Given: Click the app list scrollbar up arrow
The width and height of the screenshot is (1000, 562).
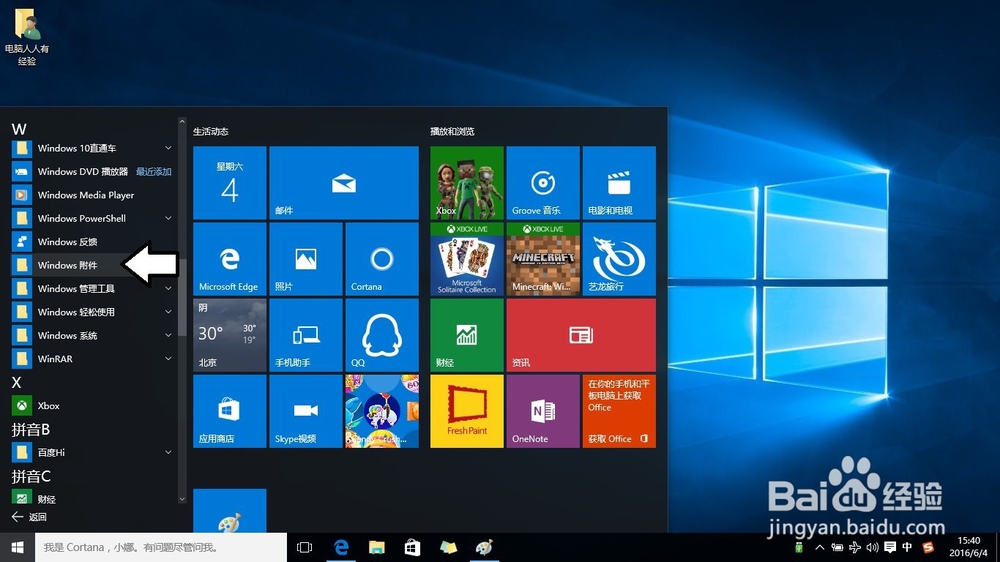Looking at the screenshot, I should (182, 121).
